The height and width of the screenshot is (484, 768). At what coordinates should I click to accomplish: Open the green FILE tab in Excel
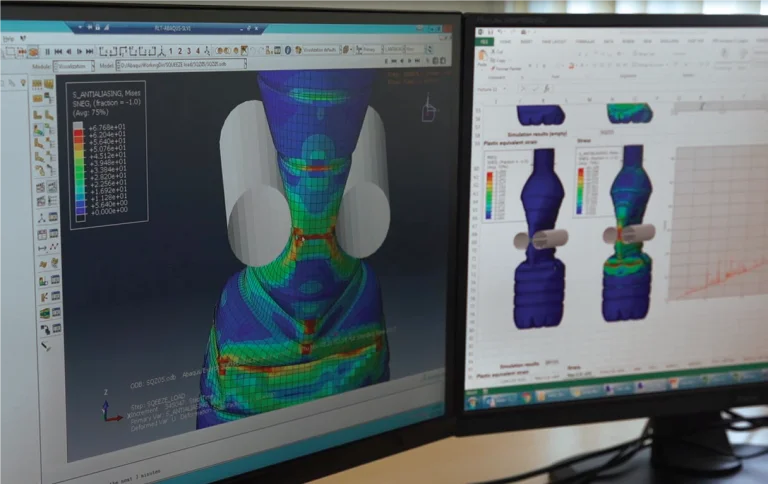click(483, 42)
